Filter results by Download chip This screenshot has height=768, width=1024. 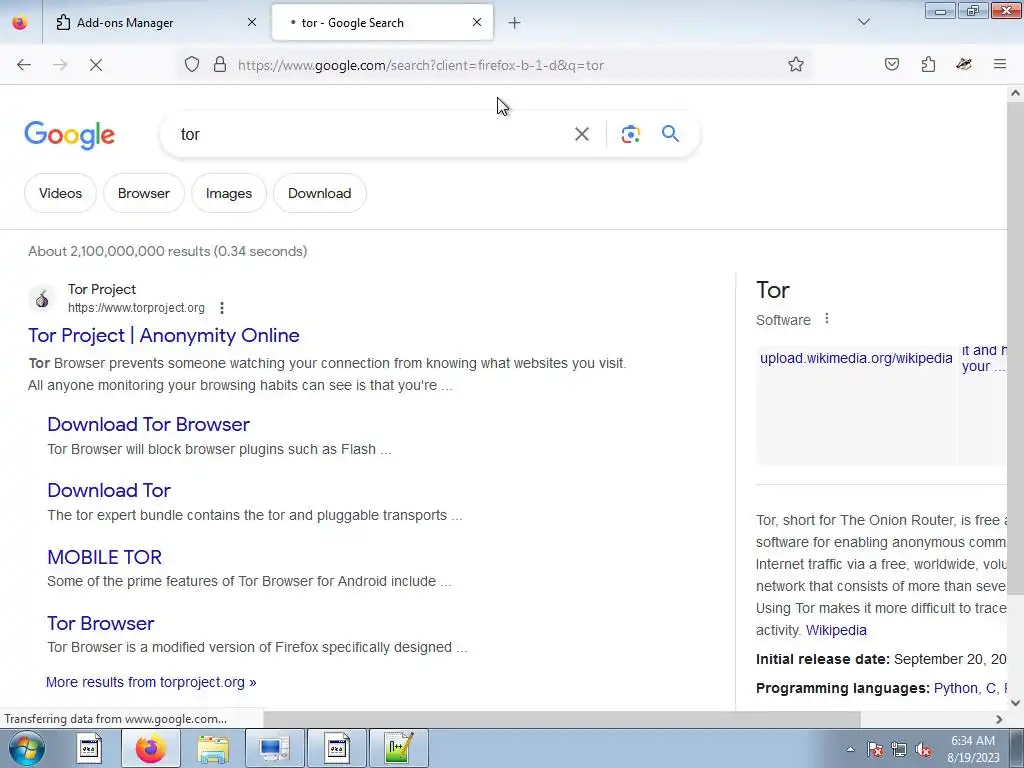tap(319, 193)
